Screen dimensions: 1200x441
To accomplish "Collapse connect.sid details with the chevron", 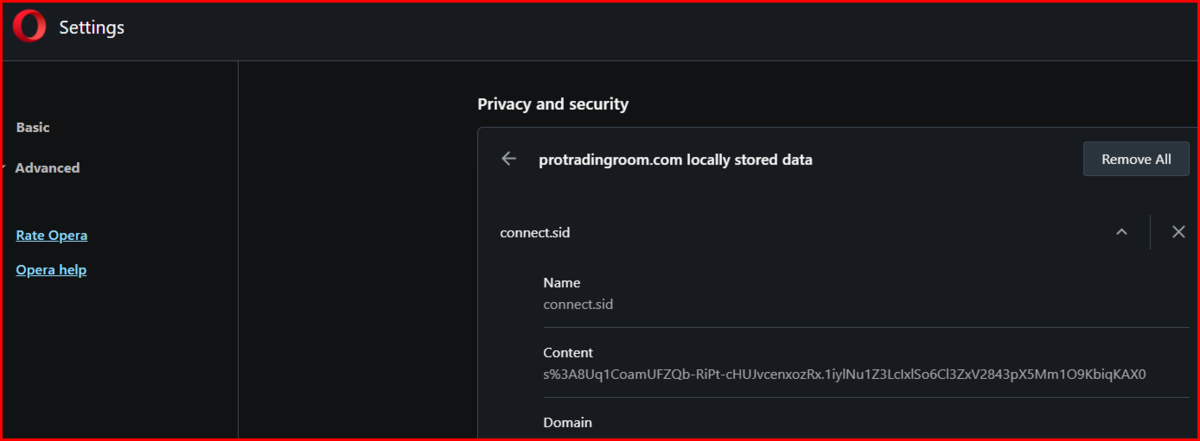I will pyautogui.click(x=1122, y=232).
